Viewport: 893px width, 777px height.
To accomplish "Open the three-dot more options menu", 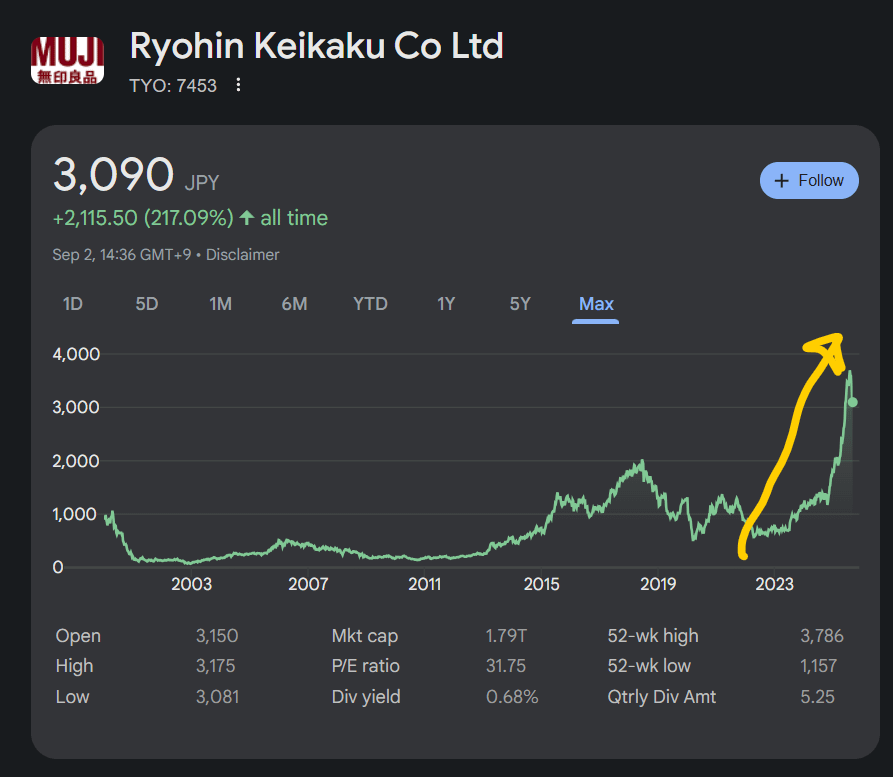I will pyautogui.click(x=238, y=85).
